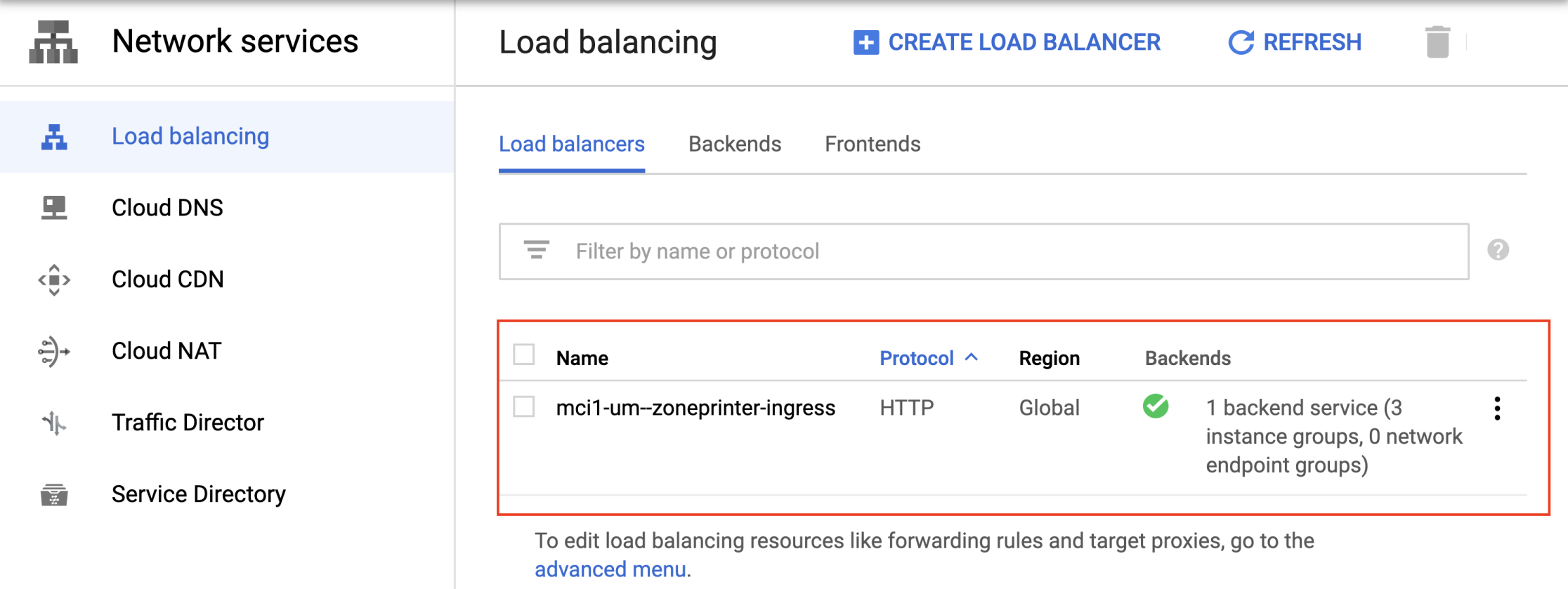This screenshot has width=1568, height=589.
Task: Click the Region column header
Action: pyautogui.click(x=1049, y=358)
